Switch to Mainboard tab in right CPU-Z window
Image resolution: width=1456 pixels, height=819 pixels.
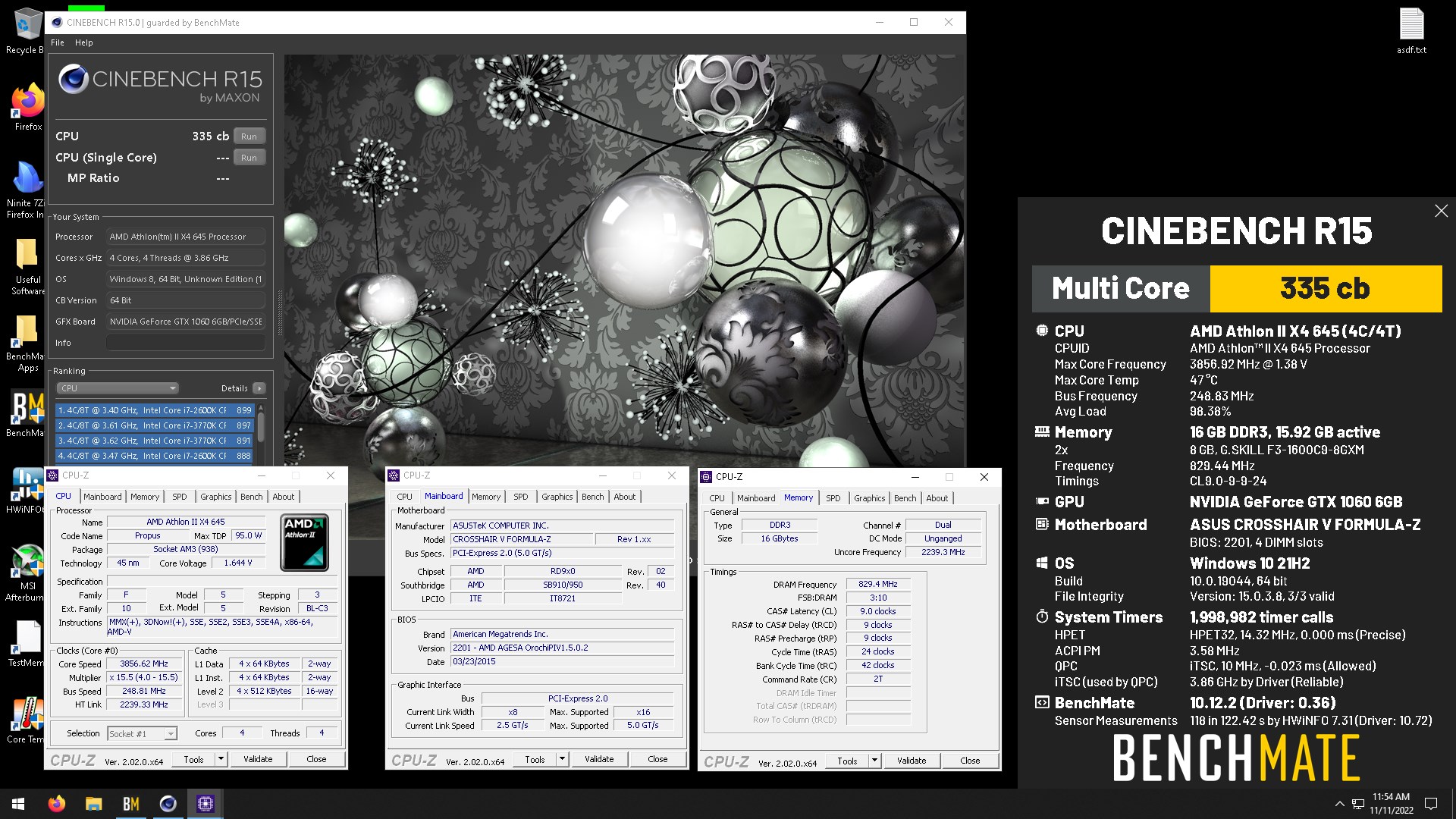(x=756, y=498)
